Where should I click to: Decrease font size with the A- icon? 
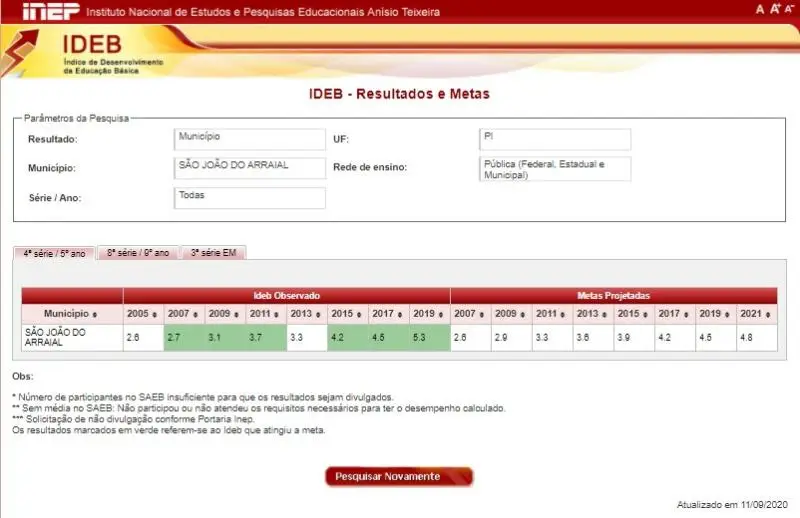[789, 9]
